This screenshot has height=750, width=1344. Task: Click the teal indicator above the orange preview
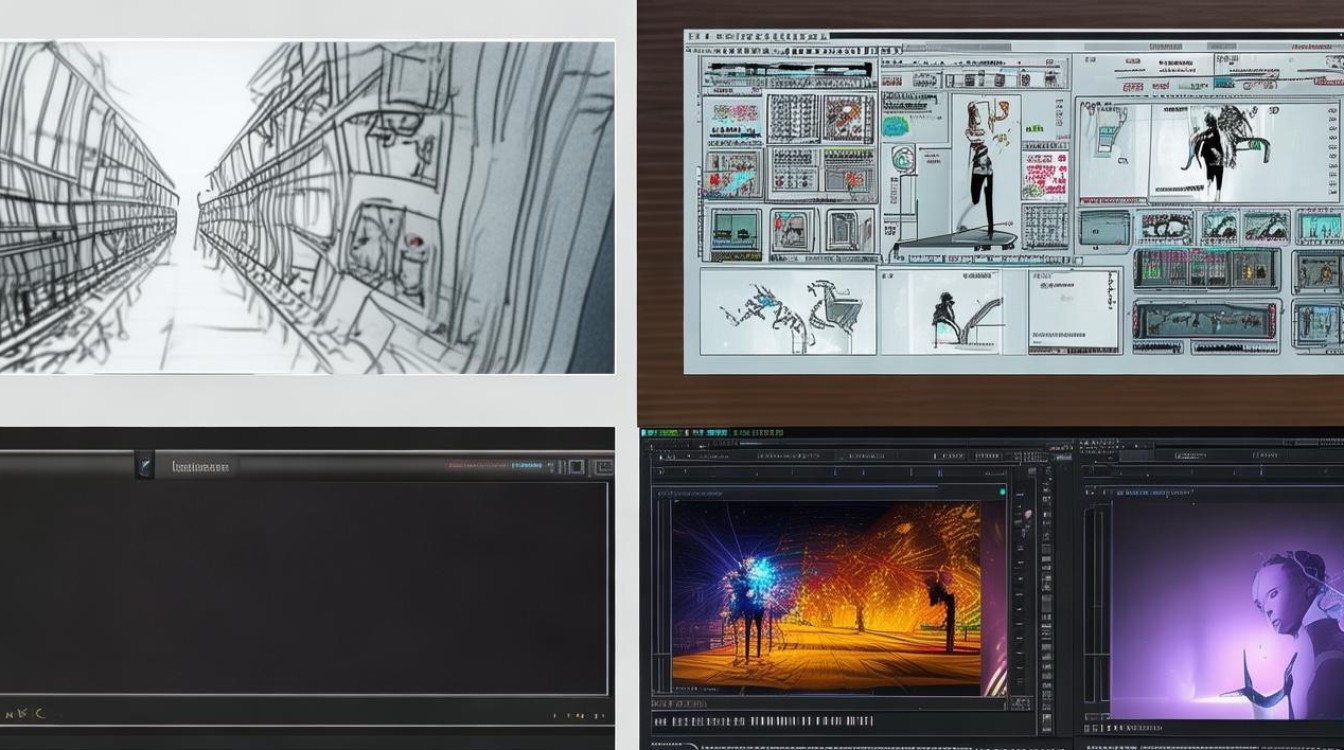(x=1002, y=492)
